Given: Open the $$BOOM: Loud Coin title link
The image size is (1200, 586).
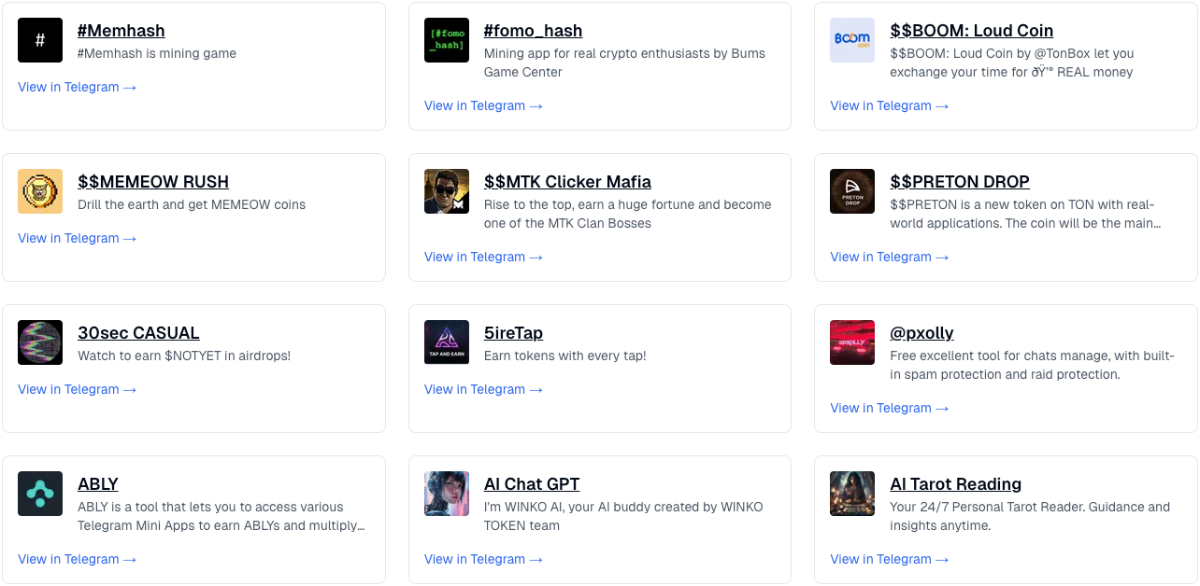Looking at the screenshot, I should (971, 31).
